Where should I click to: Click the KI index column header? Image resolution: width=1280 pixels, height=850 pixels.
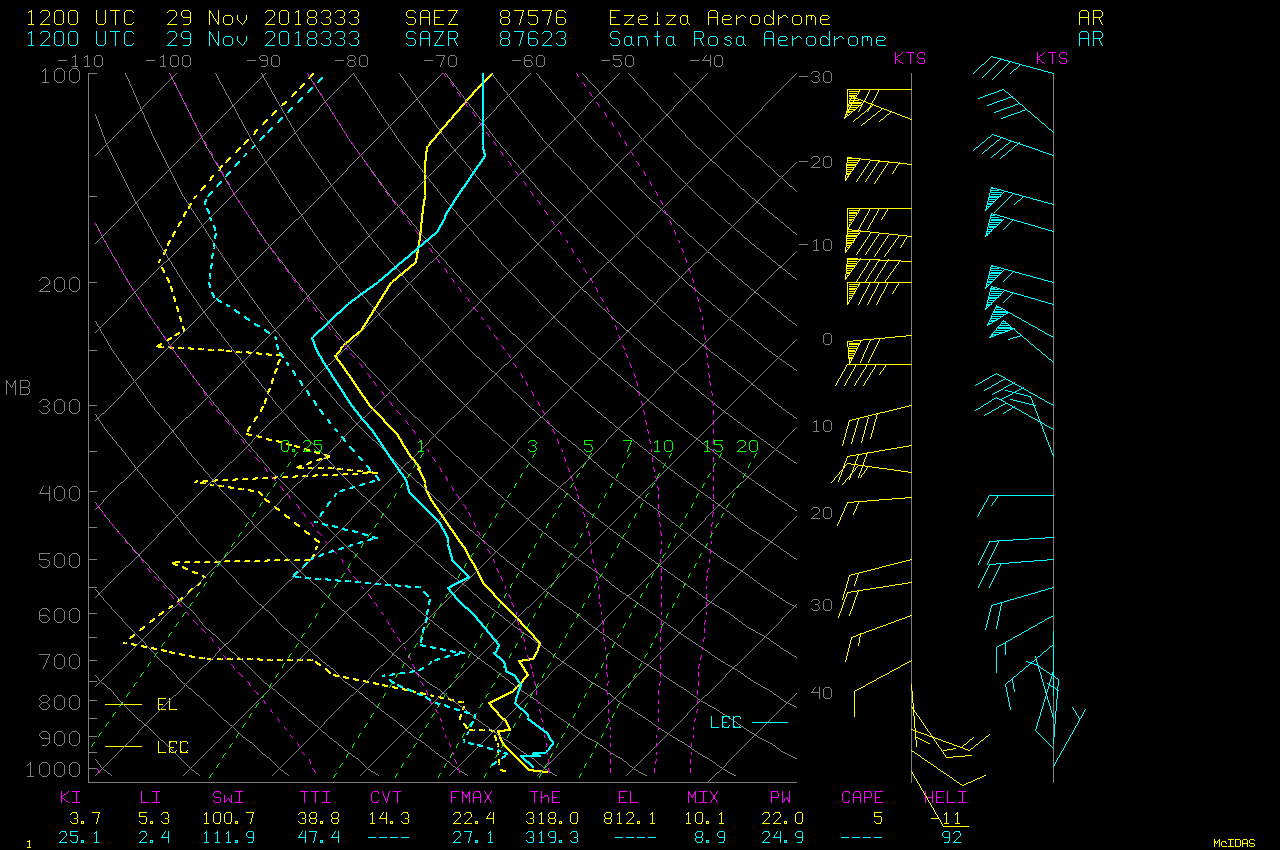coord(70,797)
